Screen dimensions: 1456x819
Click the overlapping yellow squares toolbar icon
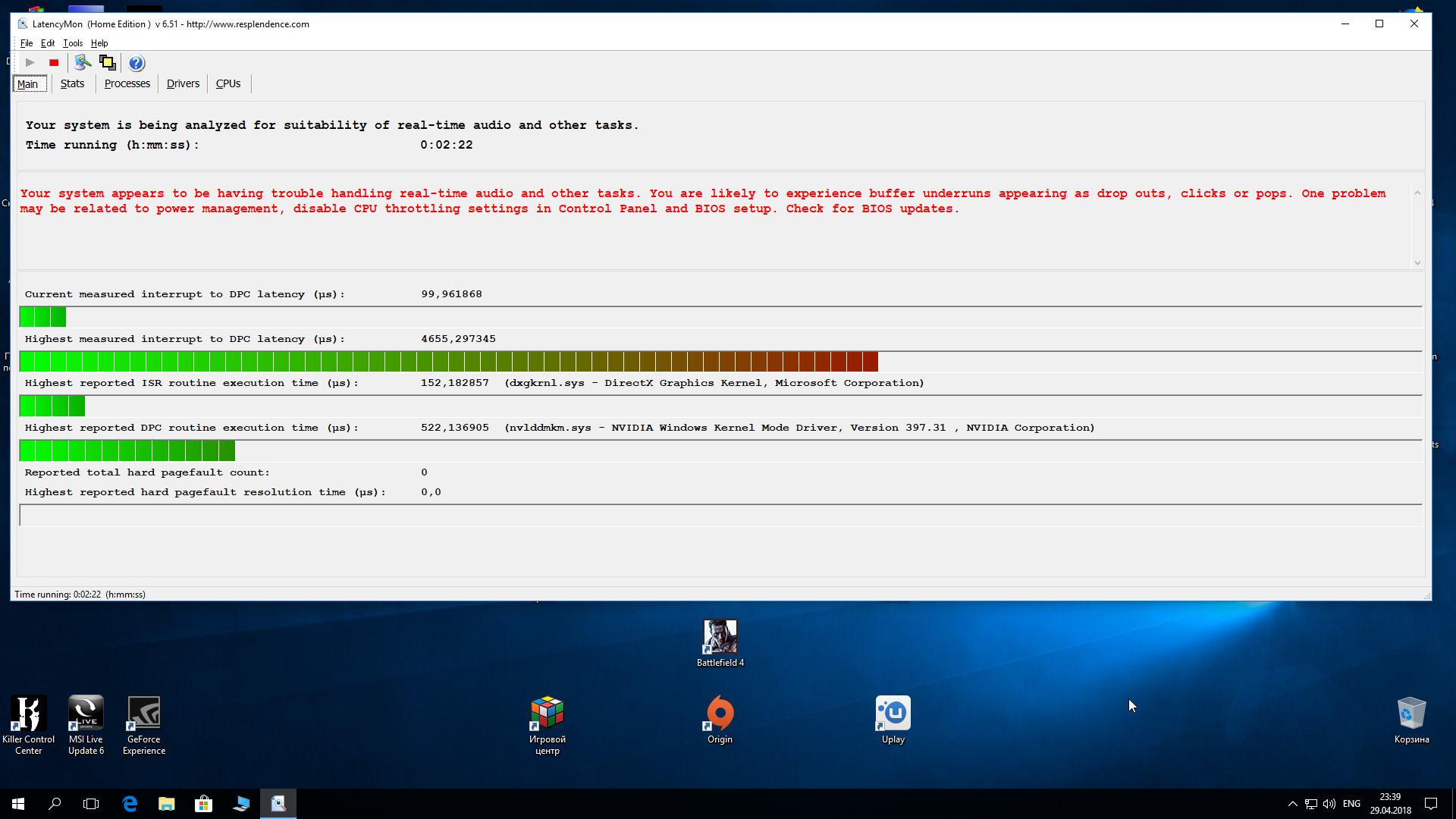click(108, 63)
